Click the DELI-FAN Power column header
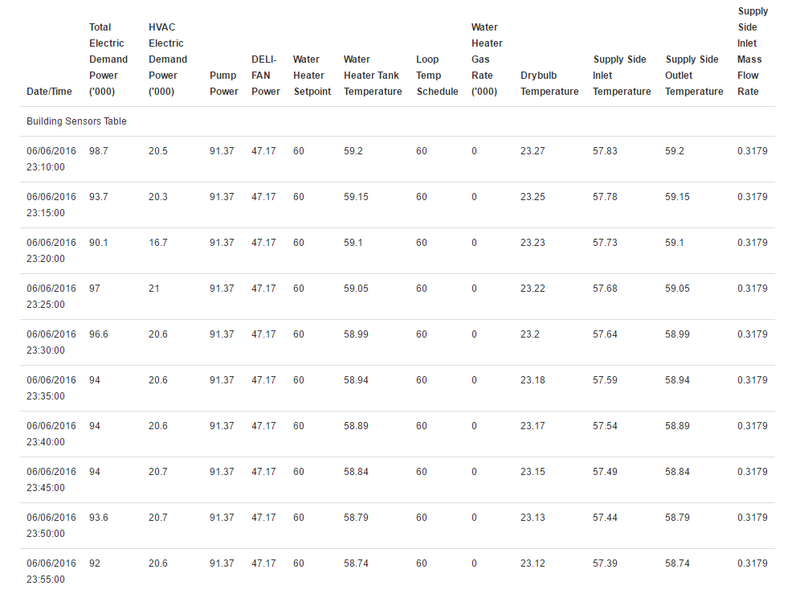This screenshot has height=594, width=800. click(x=266, y=75)
